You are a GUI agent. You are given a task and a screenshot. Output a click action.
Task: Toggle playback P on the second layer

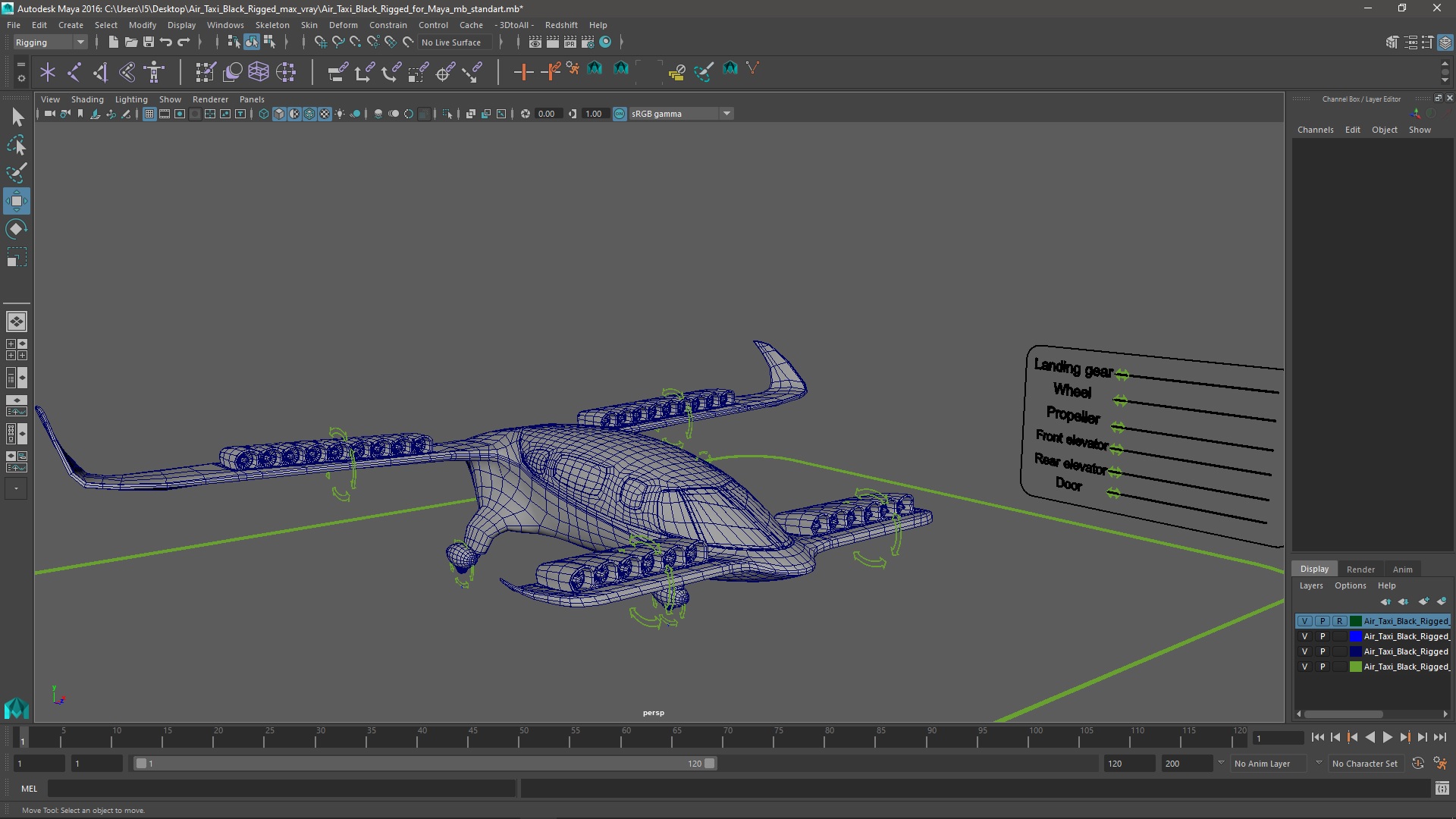point(1323,636)
